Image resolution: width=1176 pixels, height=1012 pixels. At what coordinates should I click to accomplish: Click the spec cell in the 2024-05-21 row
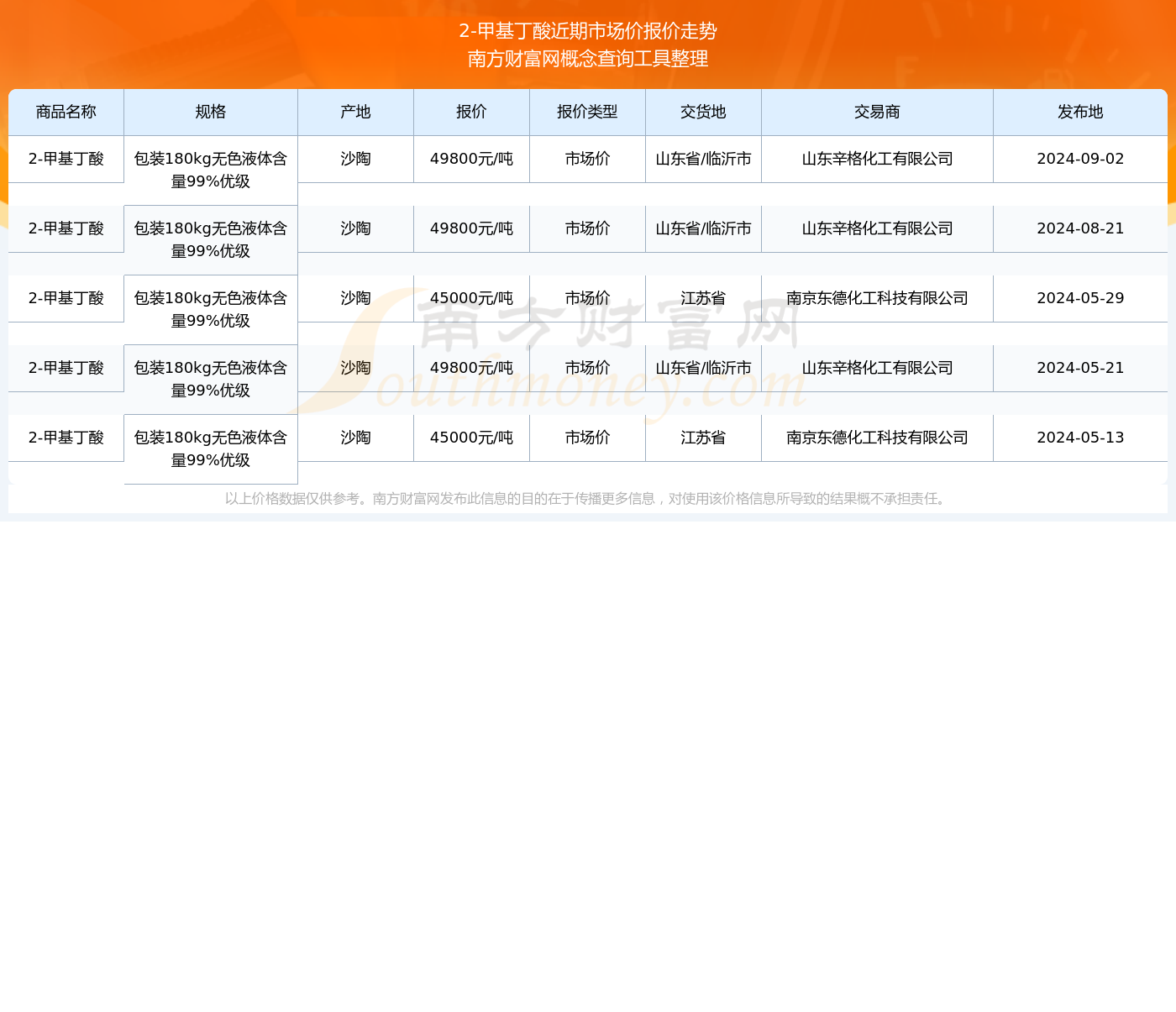[x=211, y=380]
